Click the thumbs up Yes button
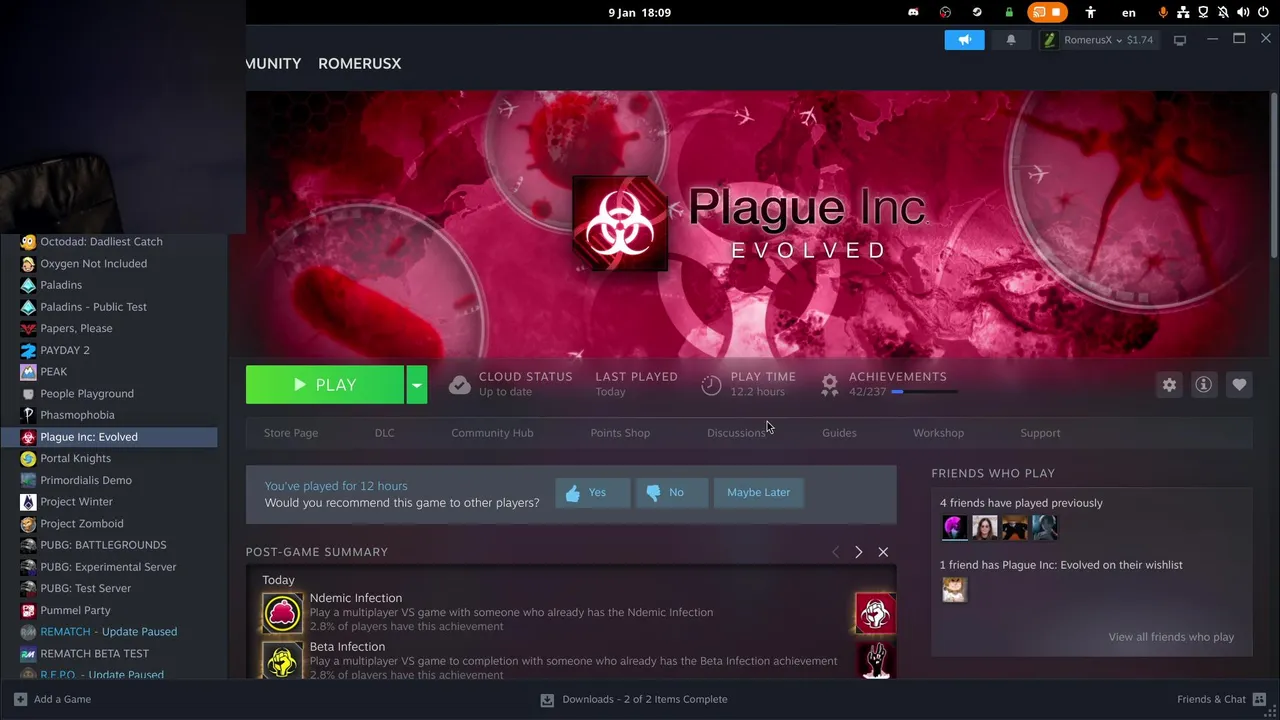Screen dimensions: 1280x720 593,492
